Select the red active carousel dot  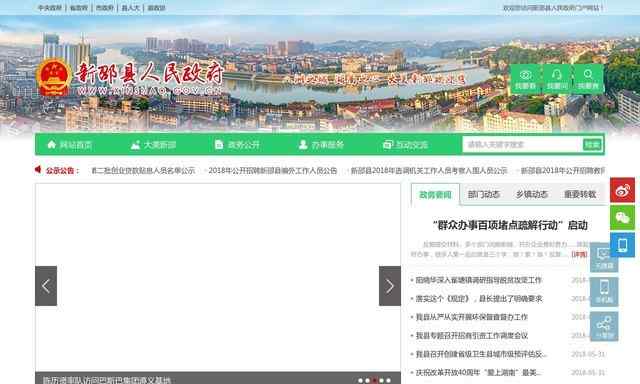[374, 380]
